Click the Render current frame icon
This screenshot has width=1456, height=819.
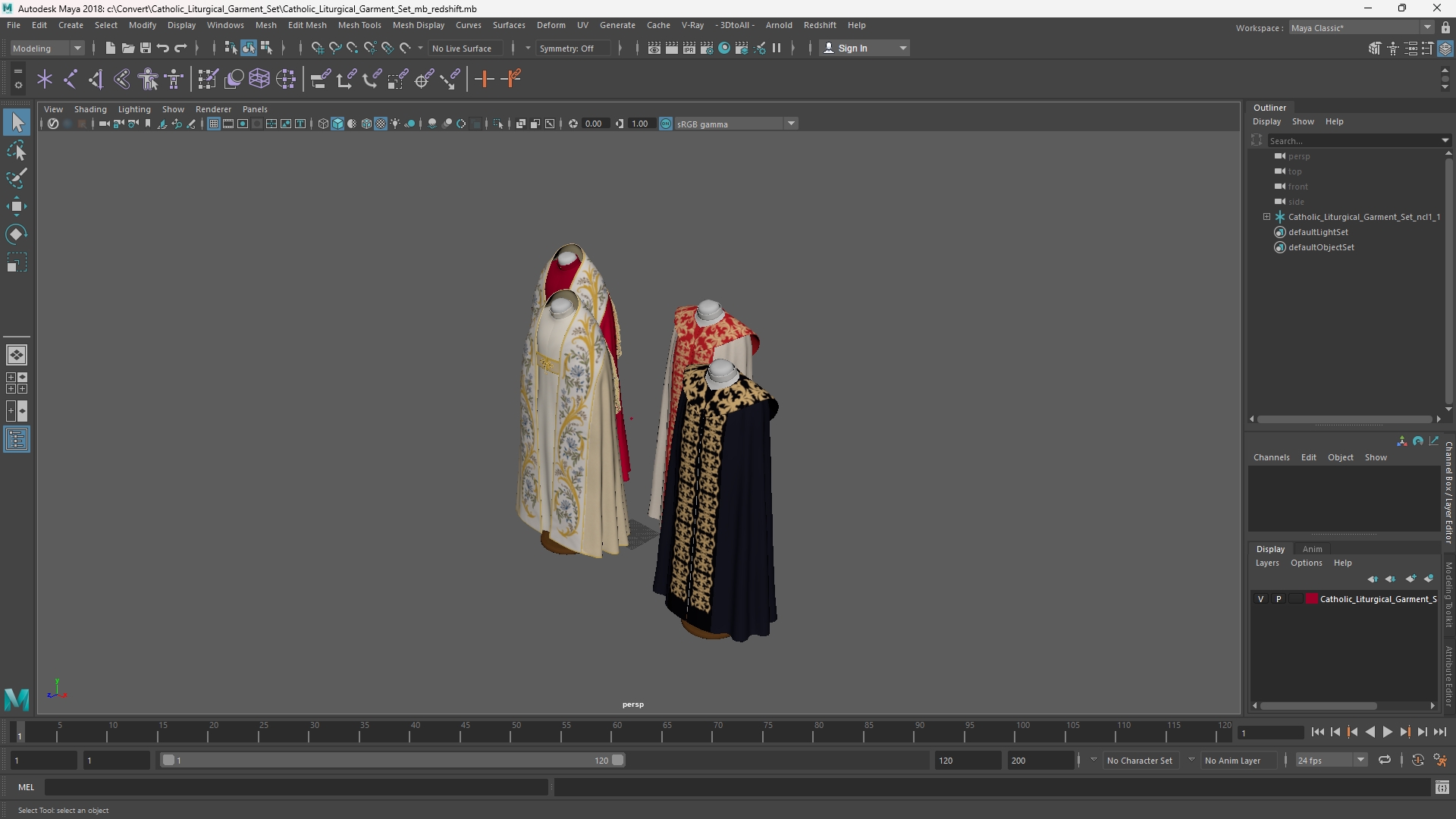[672, 48]
